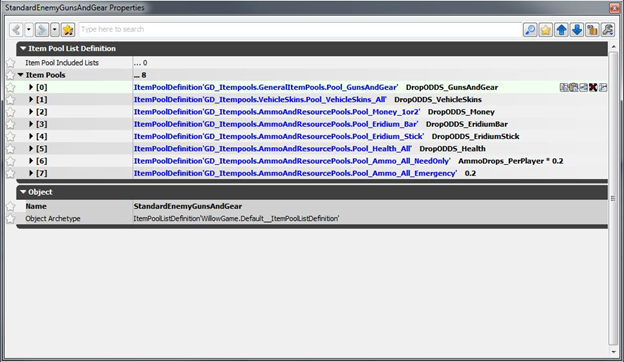The width and height of the screenshot is (624, 362).
Task: Click the Pool_Health_All item pool link
Action: point(273,149)
